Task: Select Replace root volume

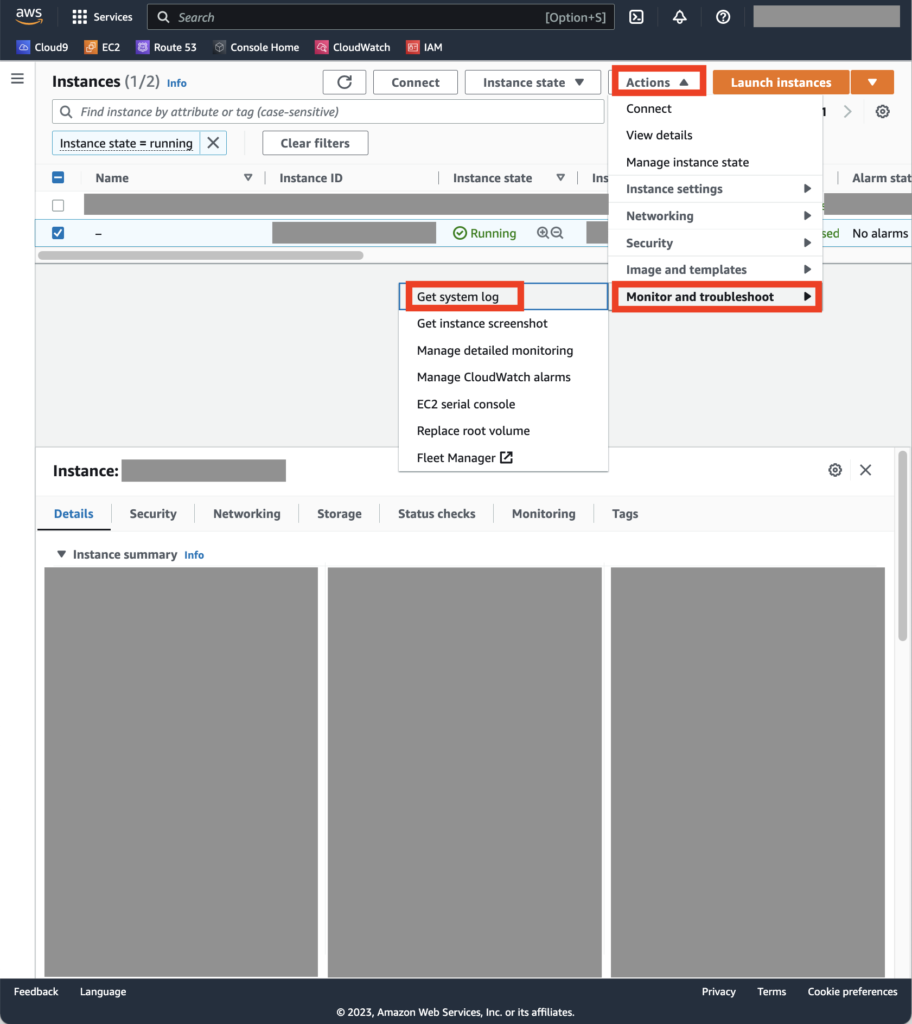Action: tap(503, 431)
